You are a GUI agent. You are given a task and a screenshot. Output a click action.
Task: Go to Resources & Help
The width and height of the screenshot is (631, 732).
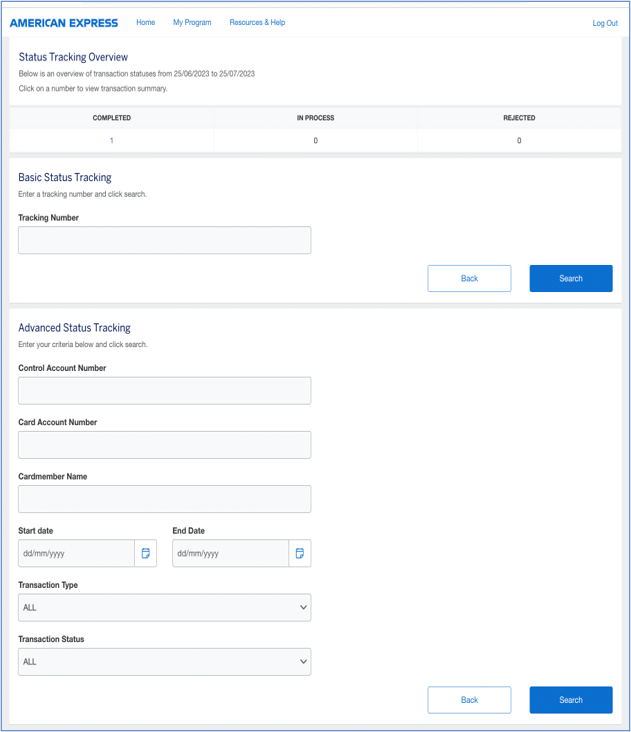257,22
